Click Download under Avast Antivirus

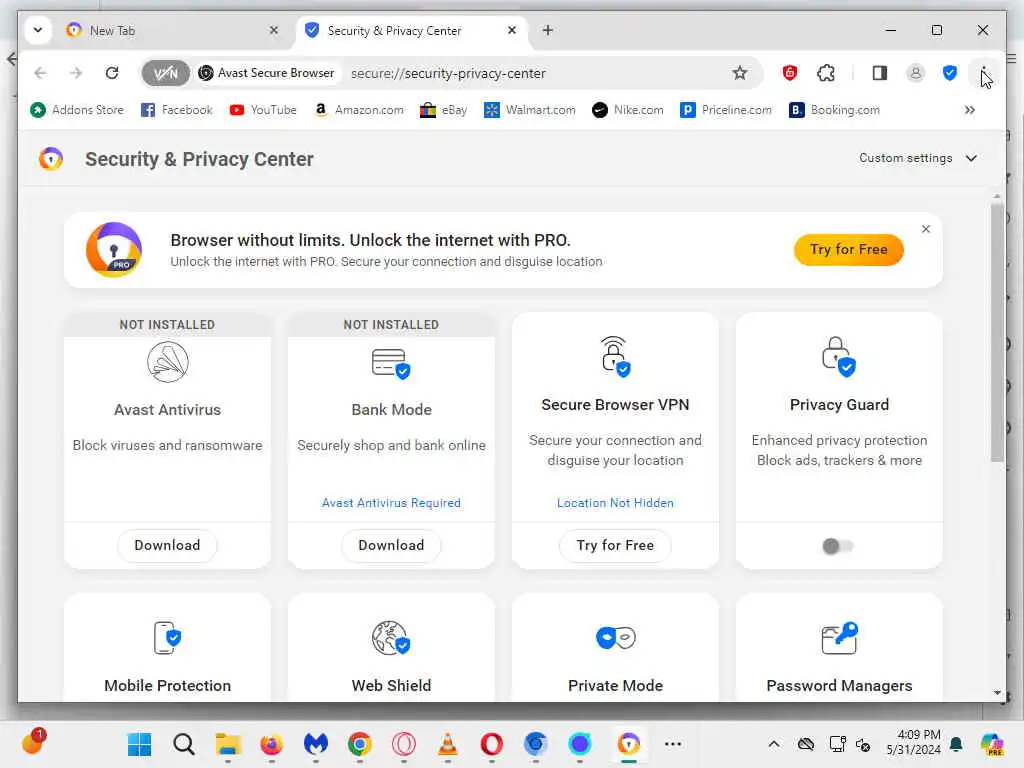click(167, 545)
